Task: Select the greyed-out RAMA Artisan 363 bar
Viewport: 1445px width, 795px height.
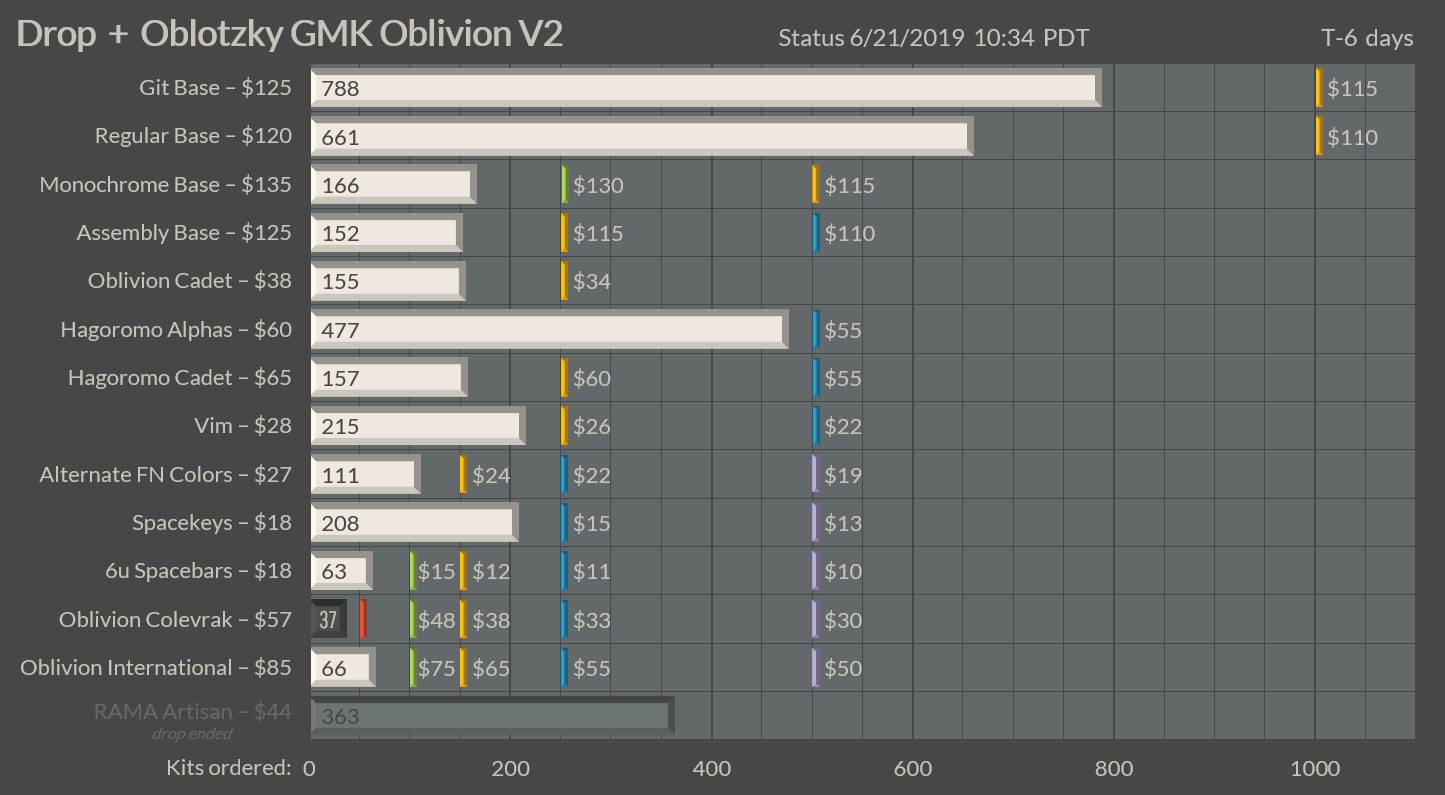Action: [x=491, y=716]
